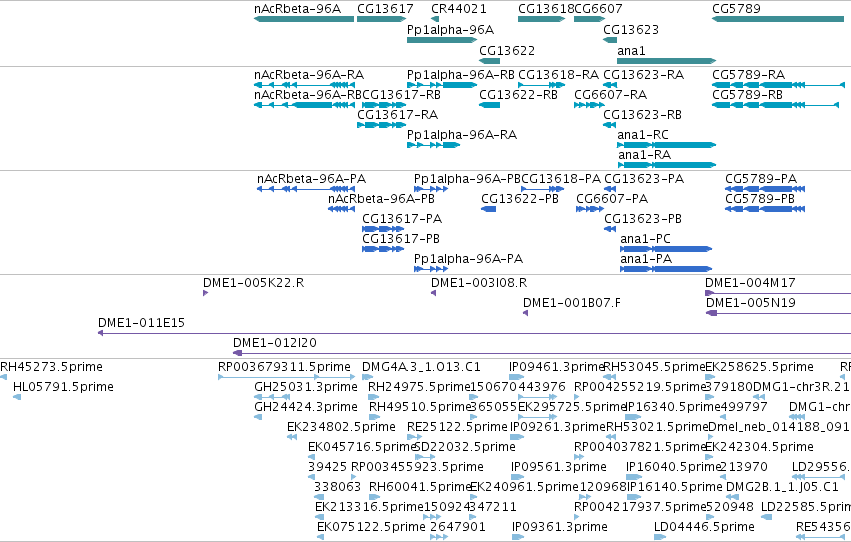Select EST LD04446.5prime
This screenshot has width=851, height=542.
659,537
